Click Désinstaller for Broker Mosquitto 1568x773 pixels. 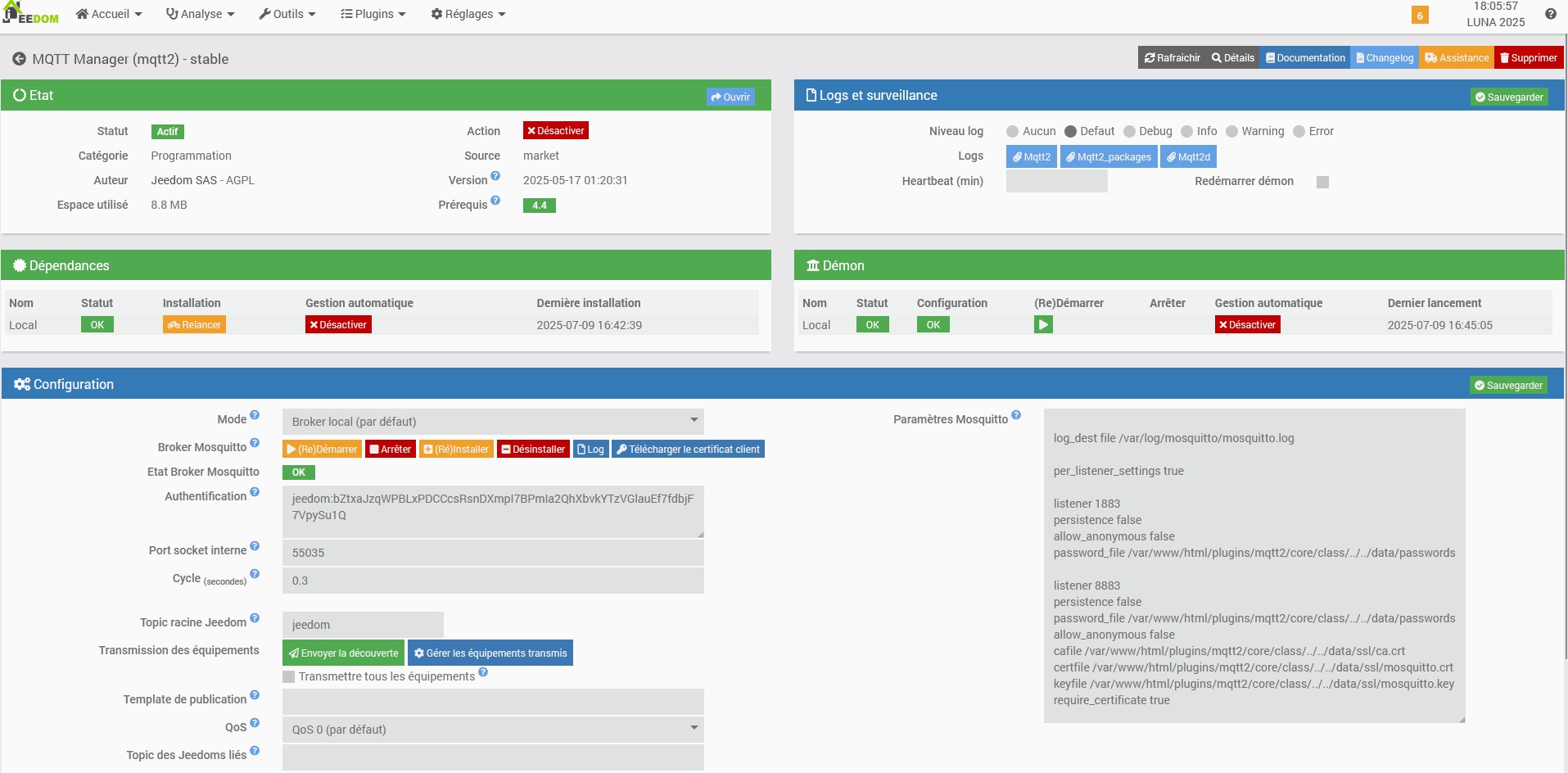pos(533,449)
